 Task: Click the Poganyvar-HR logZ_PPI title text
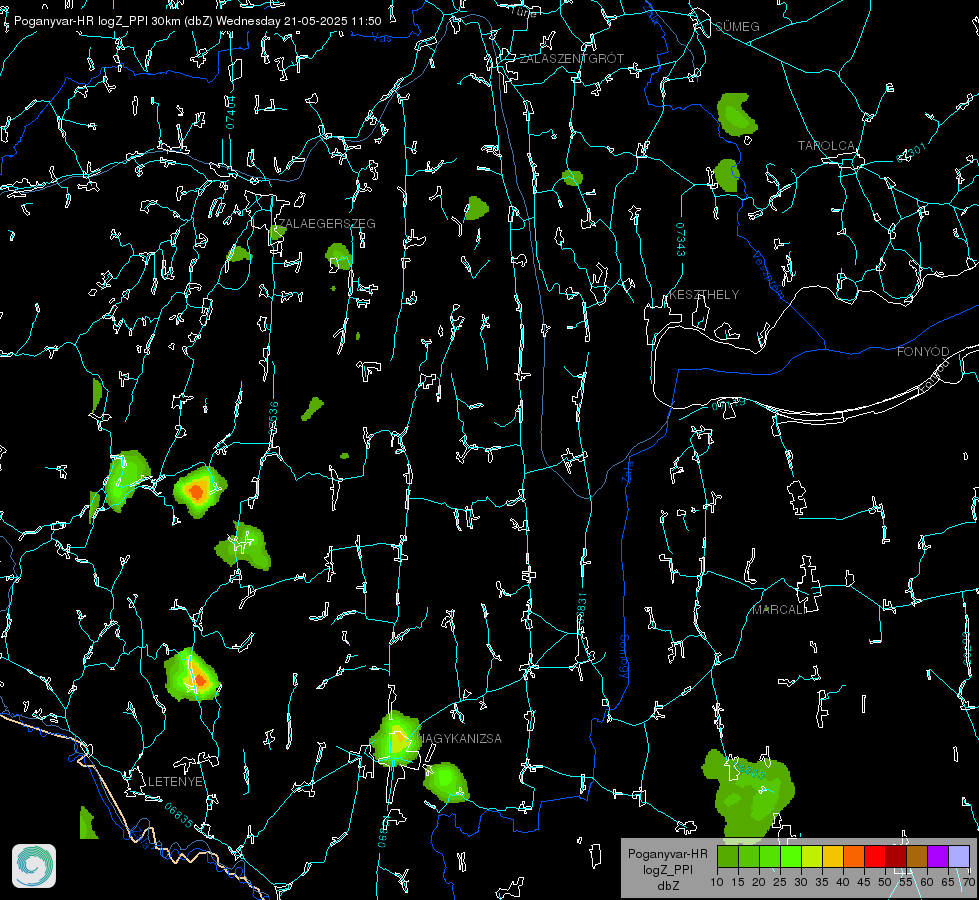(197, 21)
